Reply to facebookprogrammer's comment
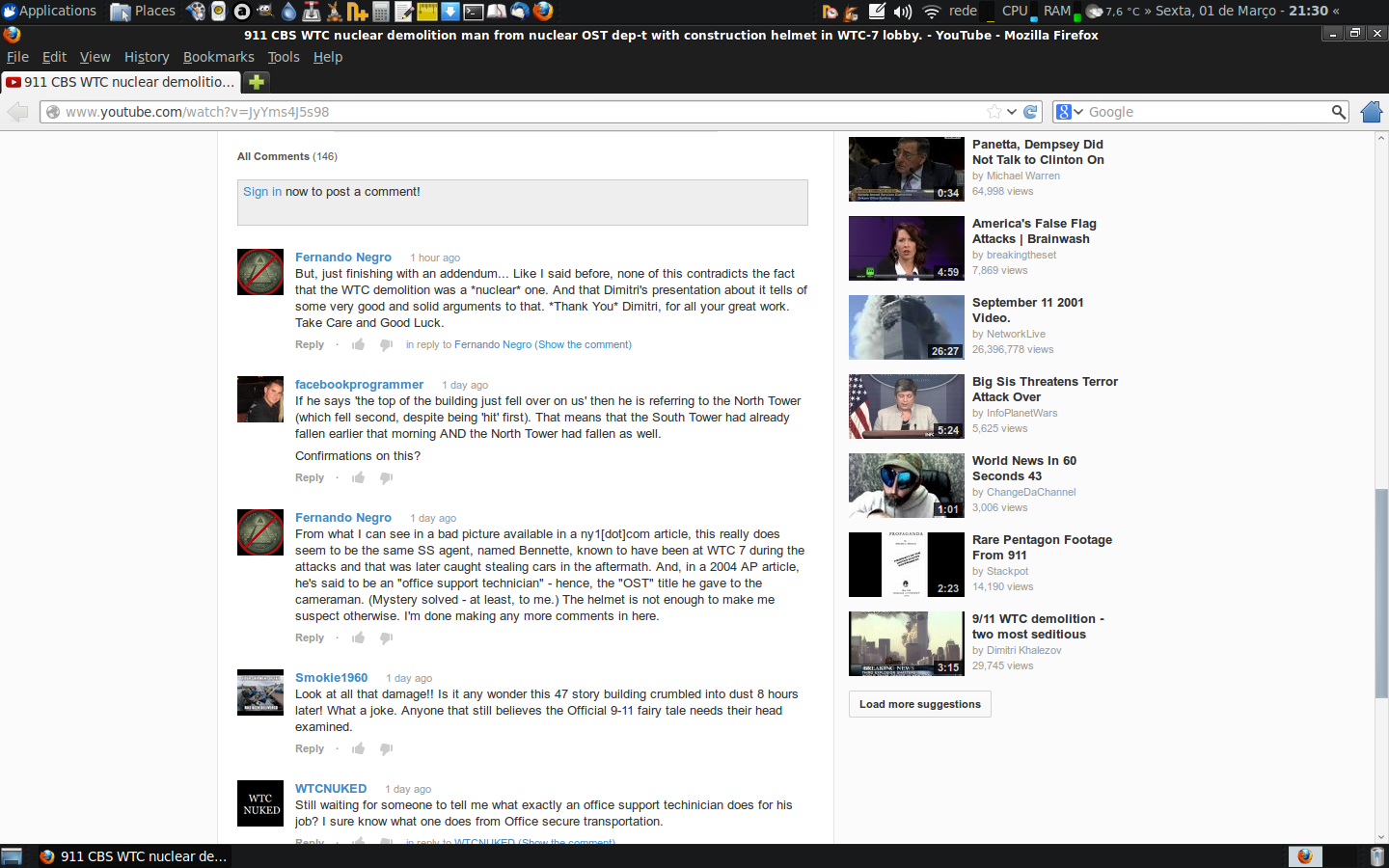Image resolution: width=1389 pixels, height=868 pixels. (310, 477)
